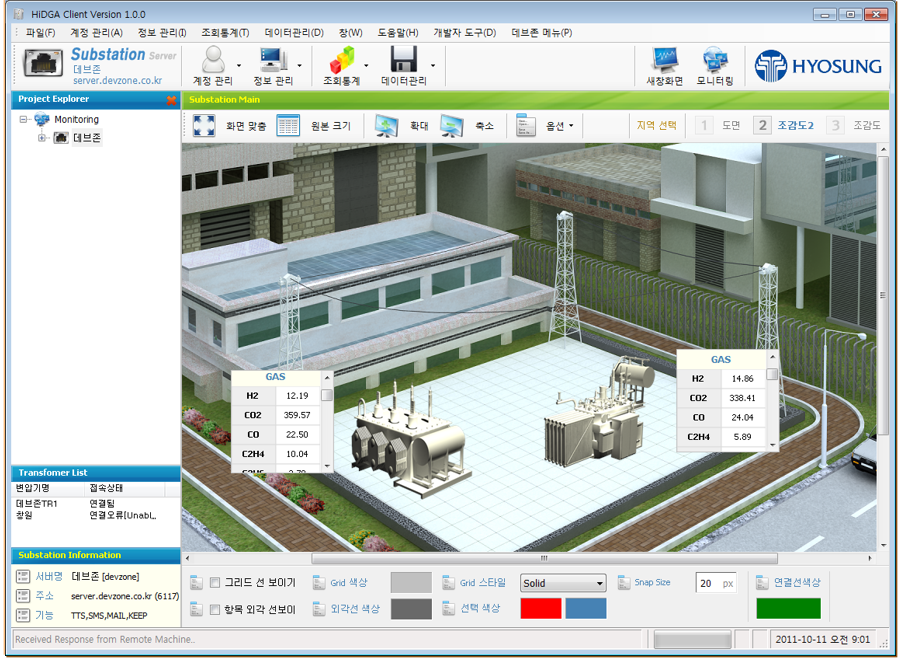Open the 도움말(H) menu
The height and width of the screenshot is (660, 899).
coord(398,33)
